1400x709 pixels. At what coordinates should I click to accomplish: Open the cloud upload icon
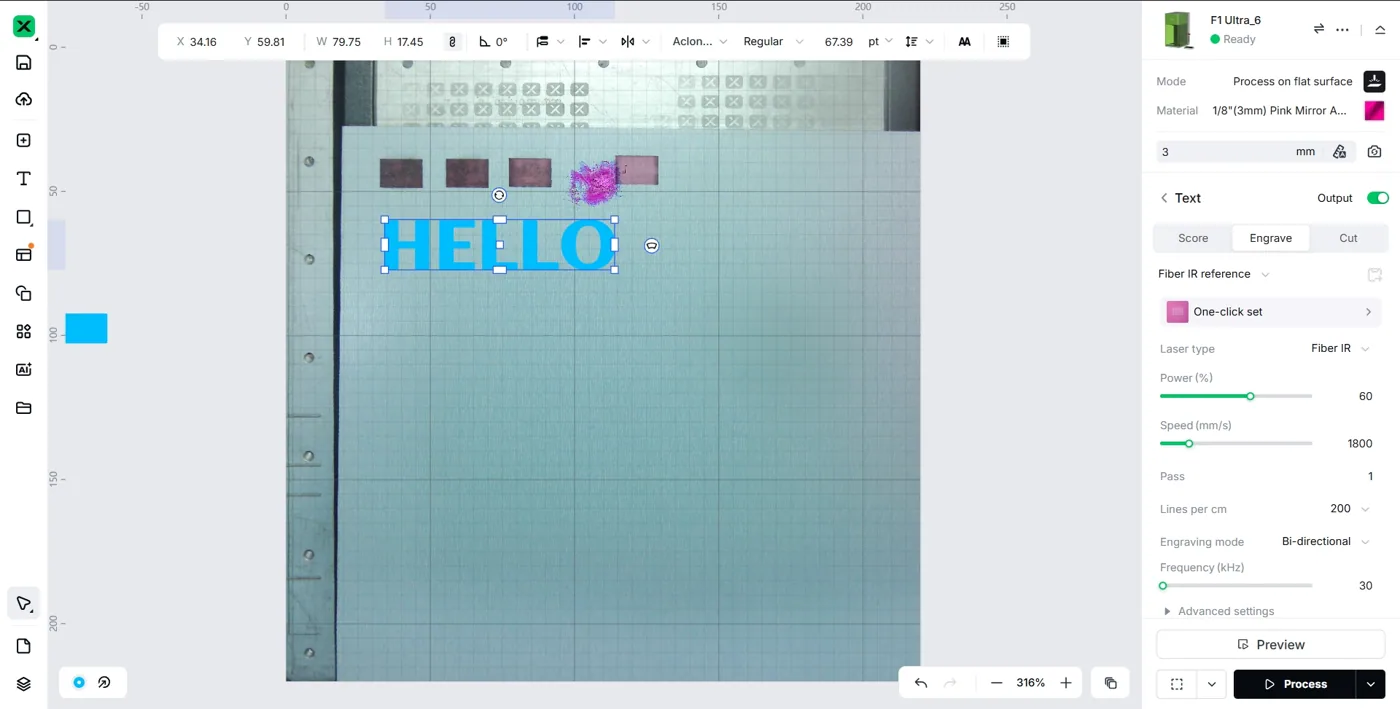point(24,99)
